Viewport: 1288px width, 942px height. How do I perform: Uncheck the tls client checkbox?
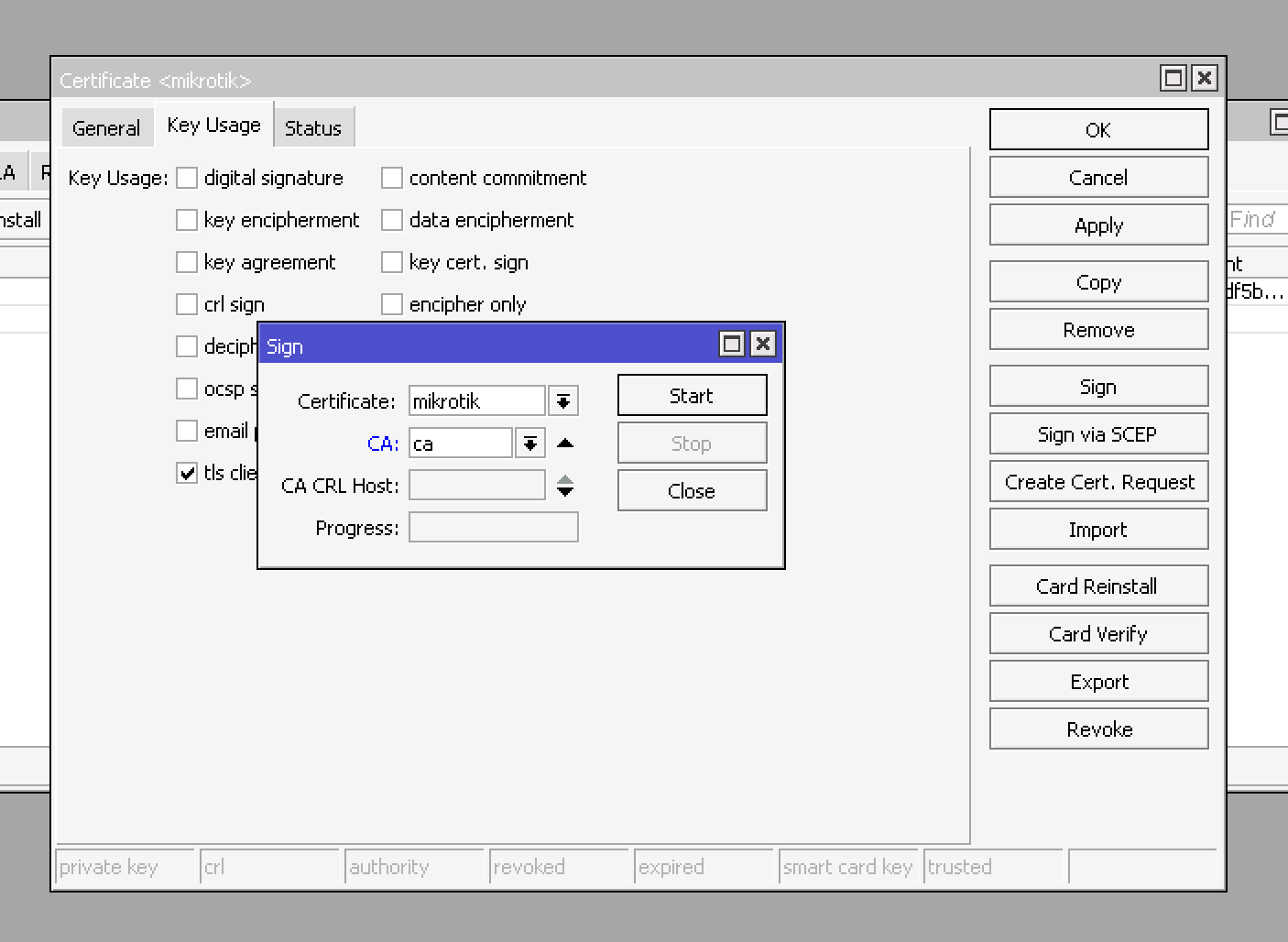[x=187, y=473]
